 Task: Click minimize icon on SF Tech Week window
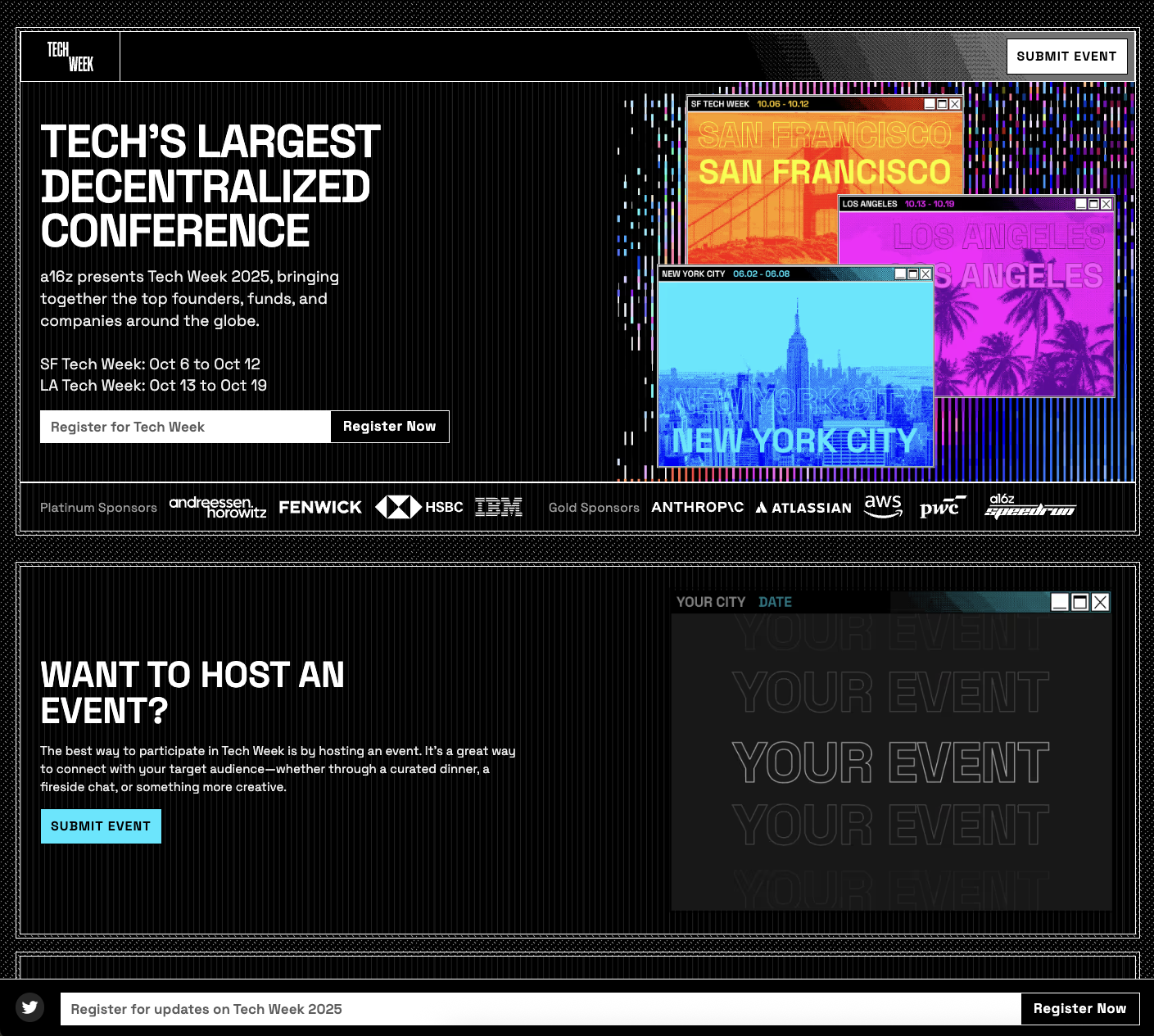(930, 104)
